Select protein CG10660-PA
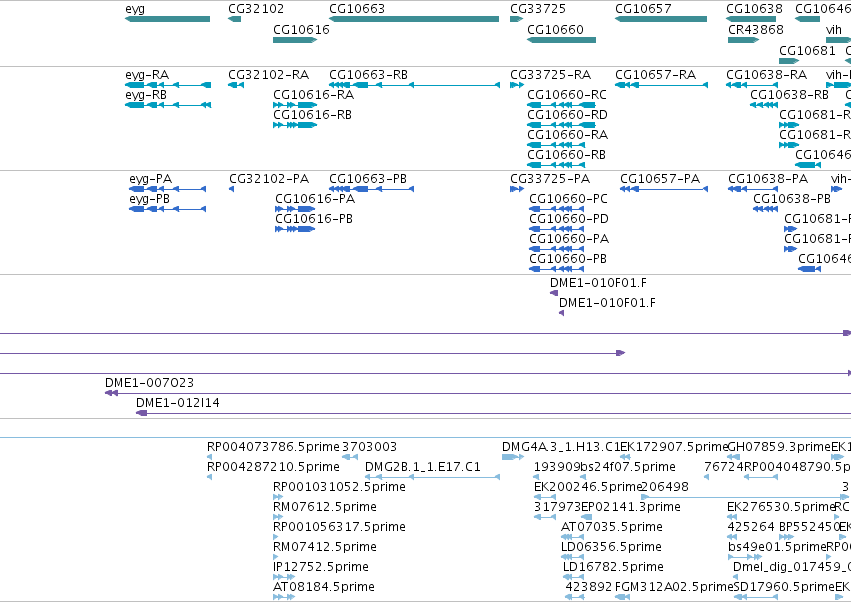 tap(569, 239)
